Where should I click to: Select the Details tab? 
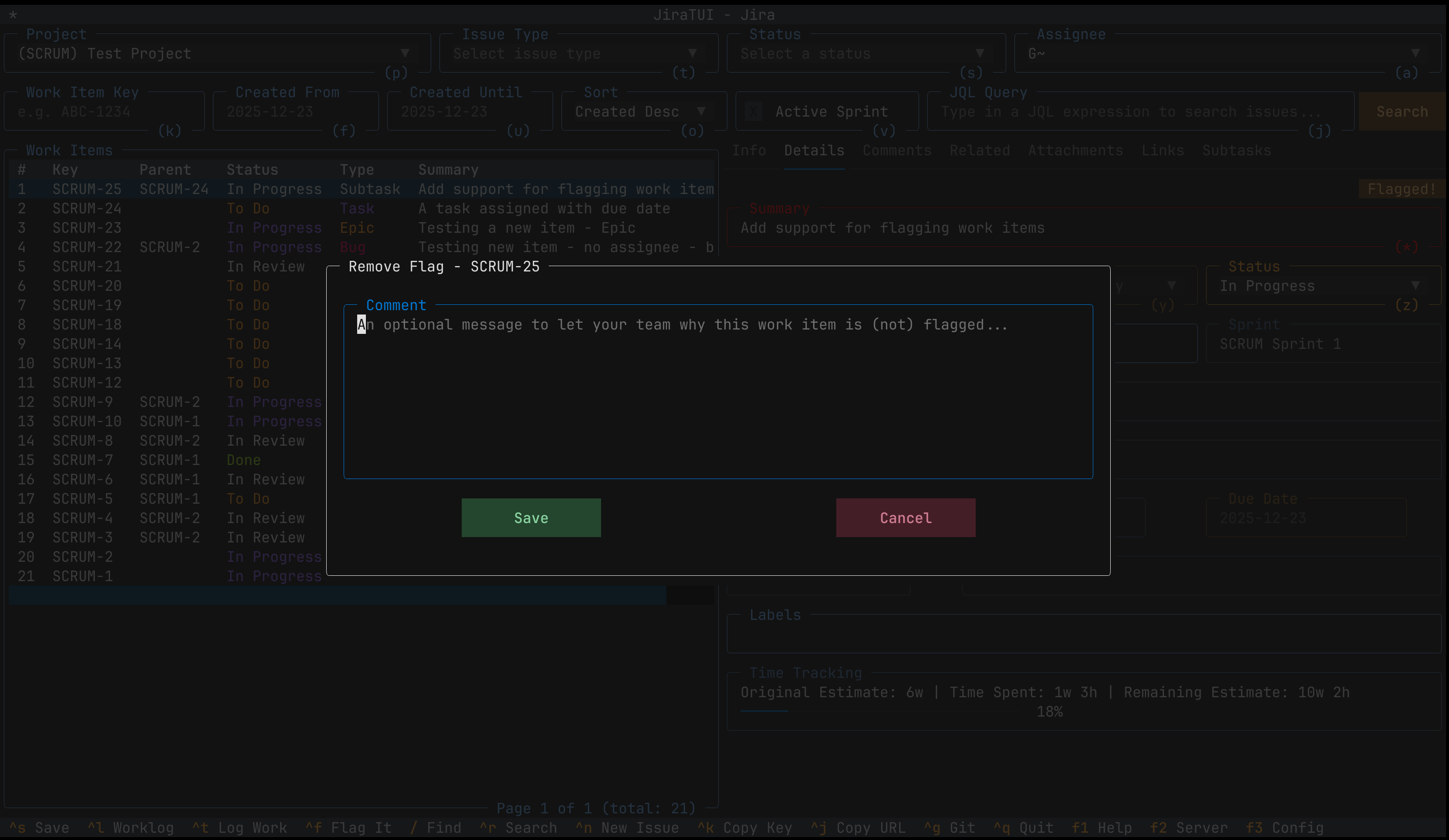point(814,150)
